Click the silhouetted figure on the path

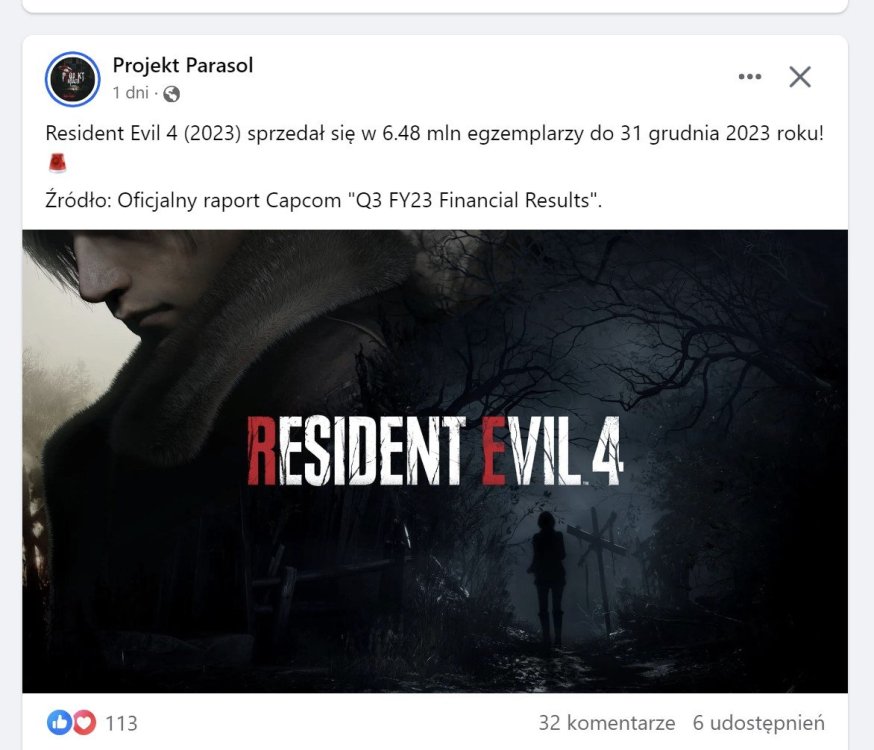pyautogui.click(x=549, y=577)
